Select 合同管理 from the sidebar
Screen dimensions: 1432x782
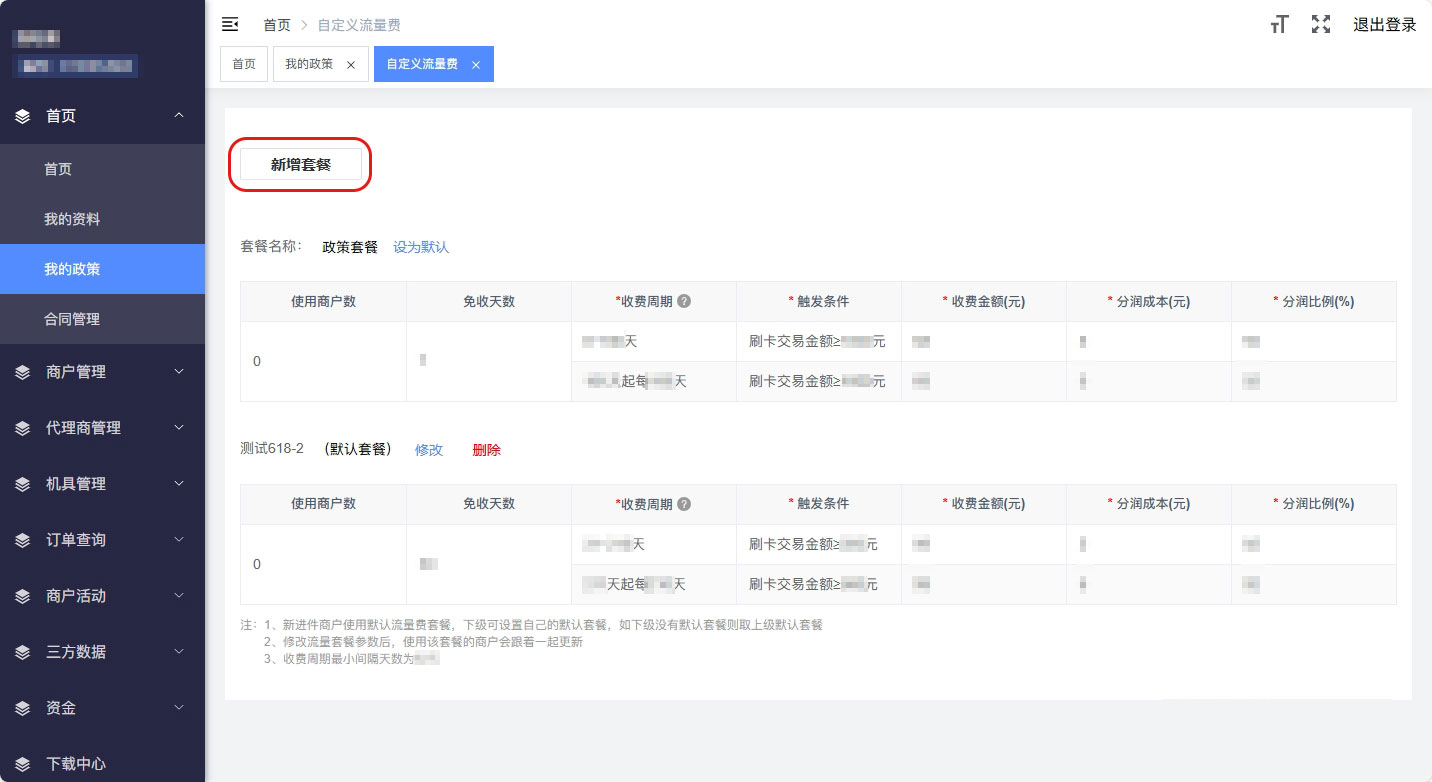pyautogui.click(x=72, y=319)
